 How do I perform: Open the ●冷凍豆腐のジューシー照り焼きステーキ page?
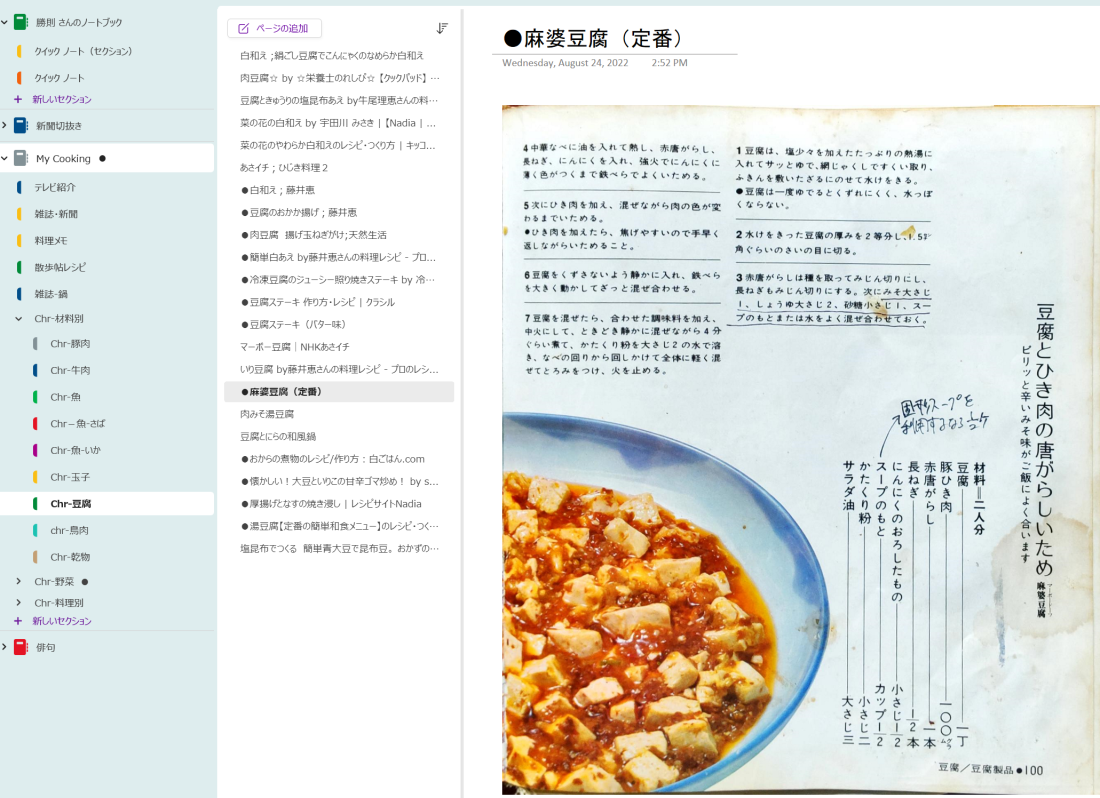[x=339, y=280]
